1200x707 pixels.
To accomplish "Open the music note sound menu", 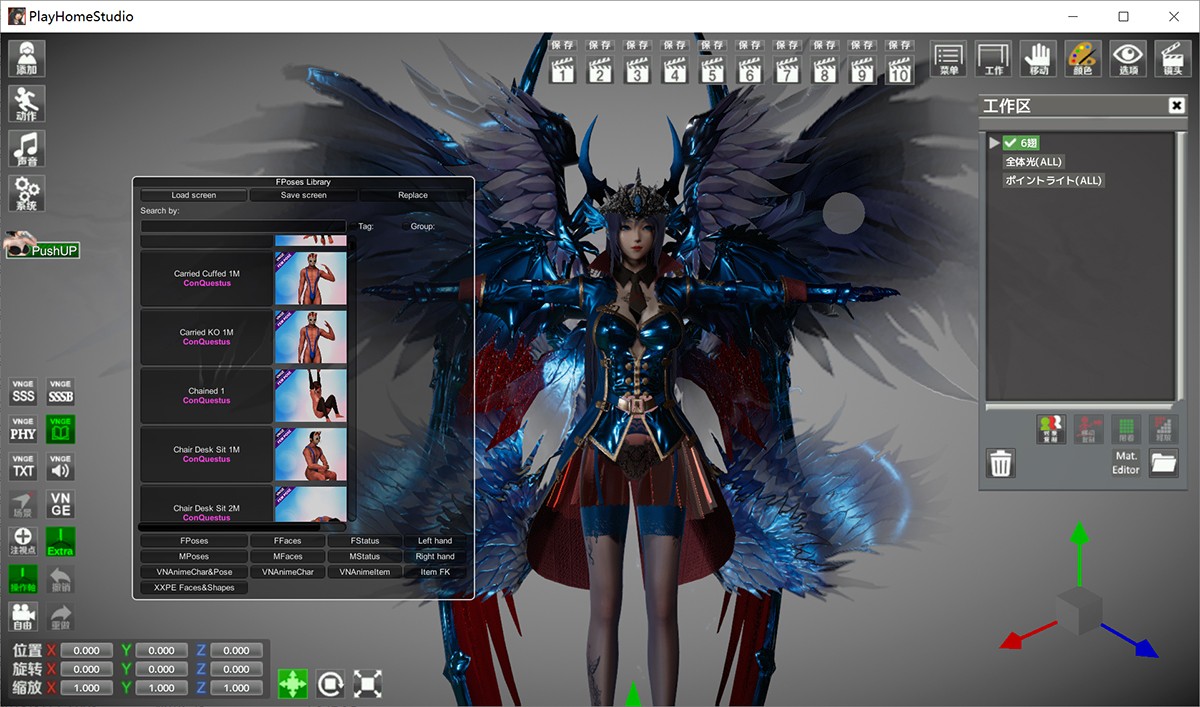I will pos(26,148).
